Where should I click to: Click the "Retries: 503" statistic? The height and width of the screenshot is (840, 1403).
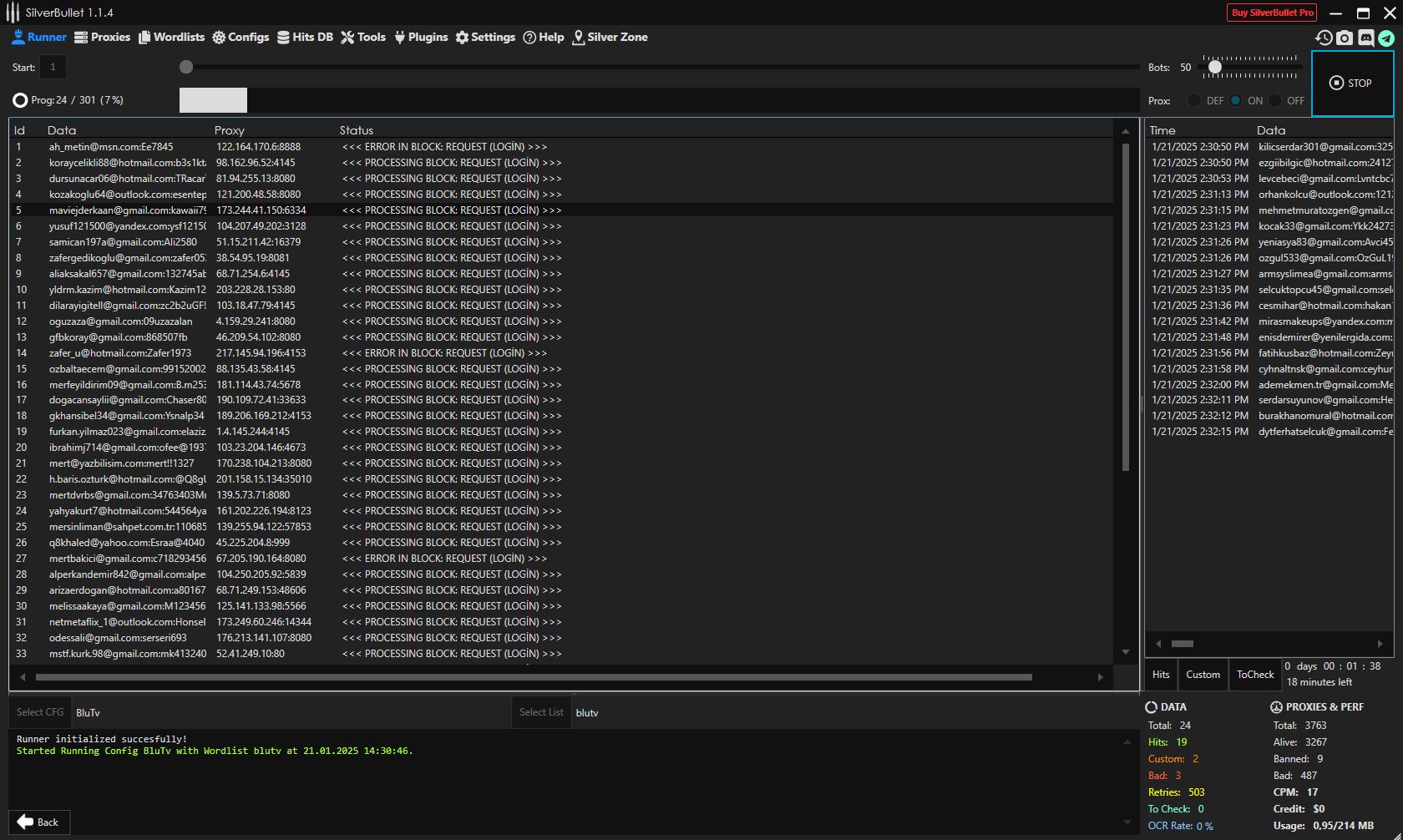1177,792
